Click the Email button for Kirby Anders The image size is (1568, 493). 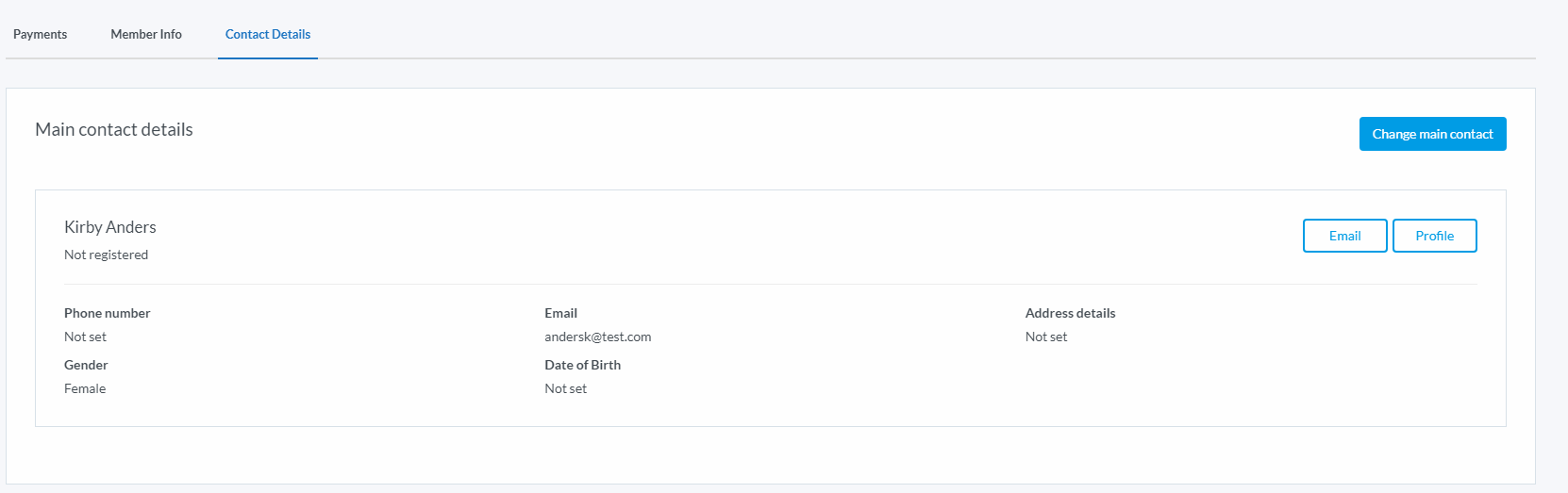click(x=1344, y=236)
